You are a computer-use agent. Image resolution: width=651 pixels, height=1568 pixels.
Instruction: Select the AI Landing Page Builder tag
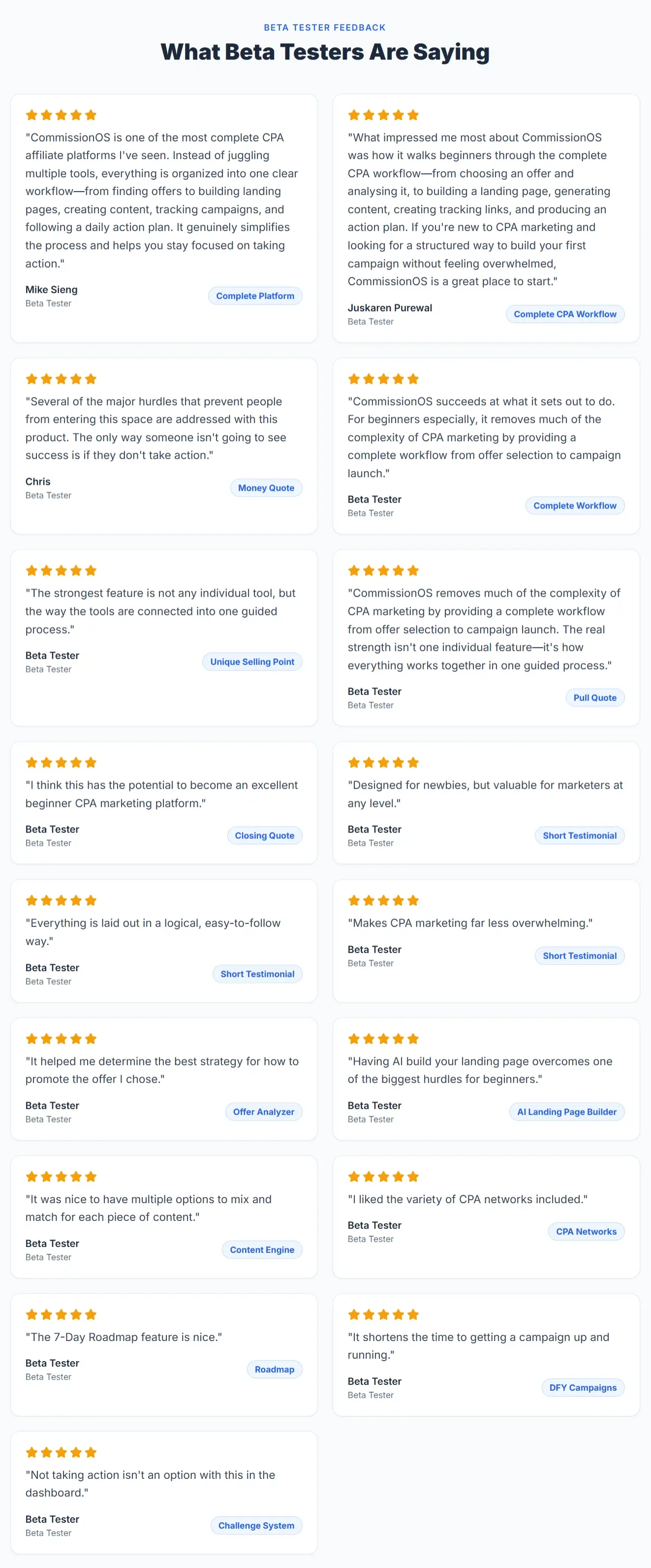click(566, 1112)
